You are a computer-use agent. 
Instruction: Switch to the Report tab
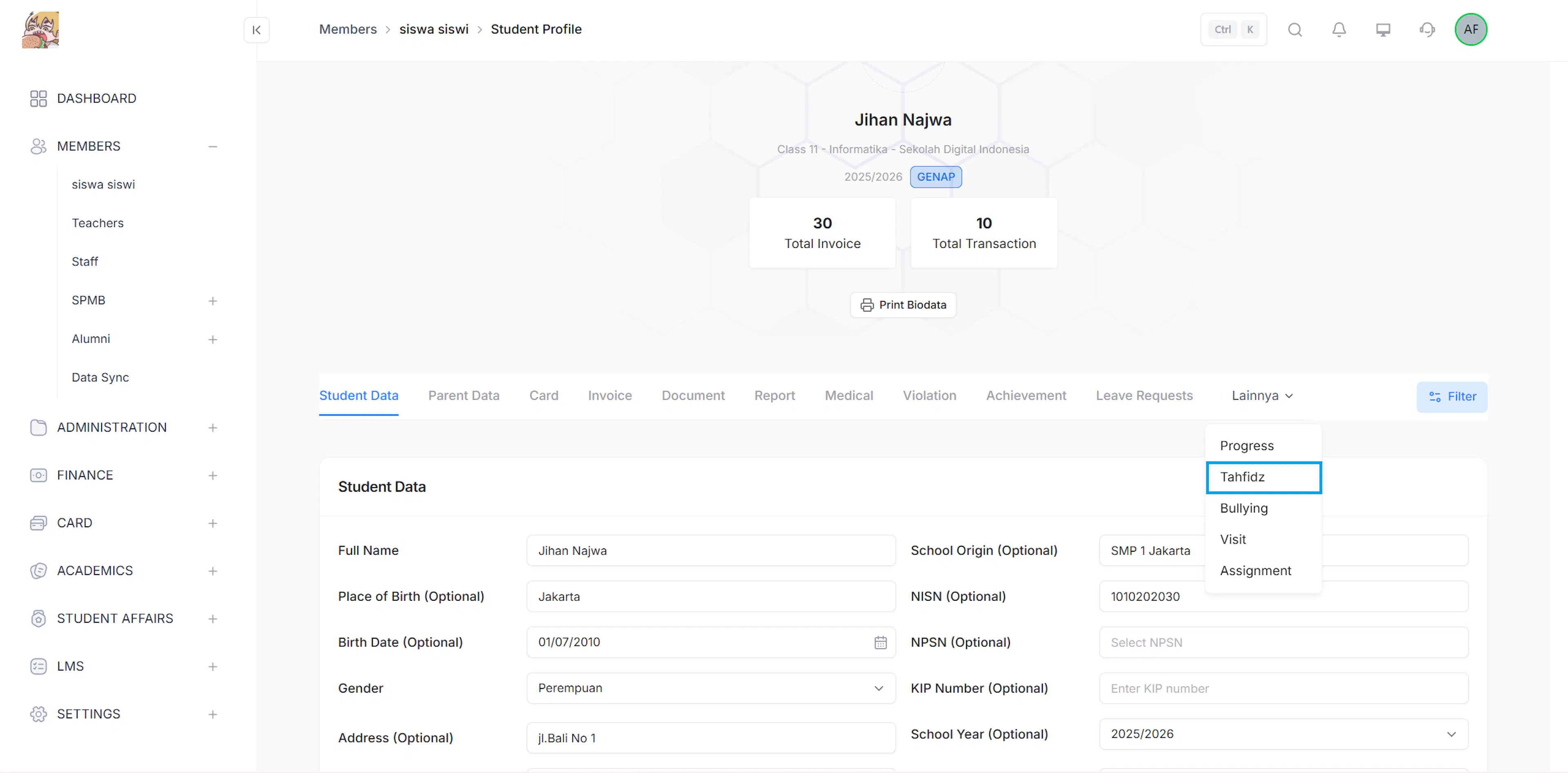774,396
